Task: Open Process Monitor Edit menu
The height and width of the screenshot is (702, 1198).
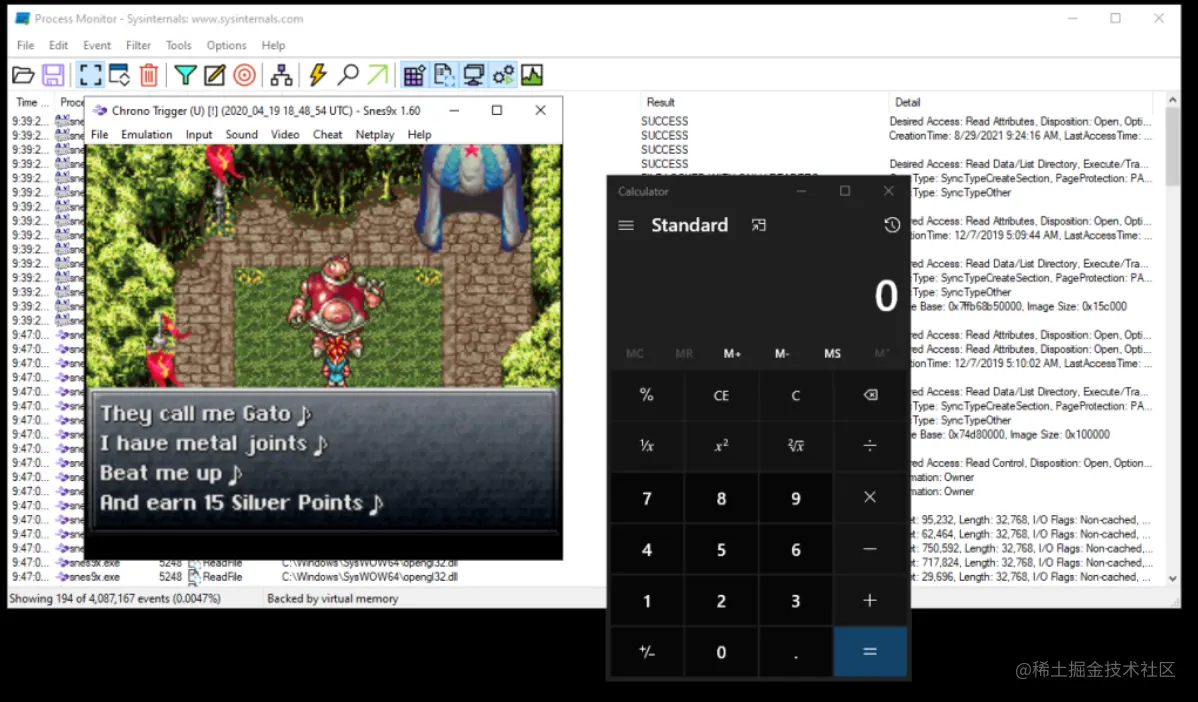Action: 58,45
